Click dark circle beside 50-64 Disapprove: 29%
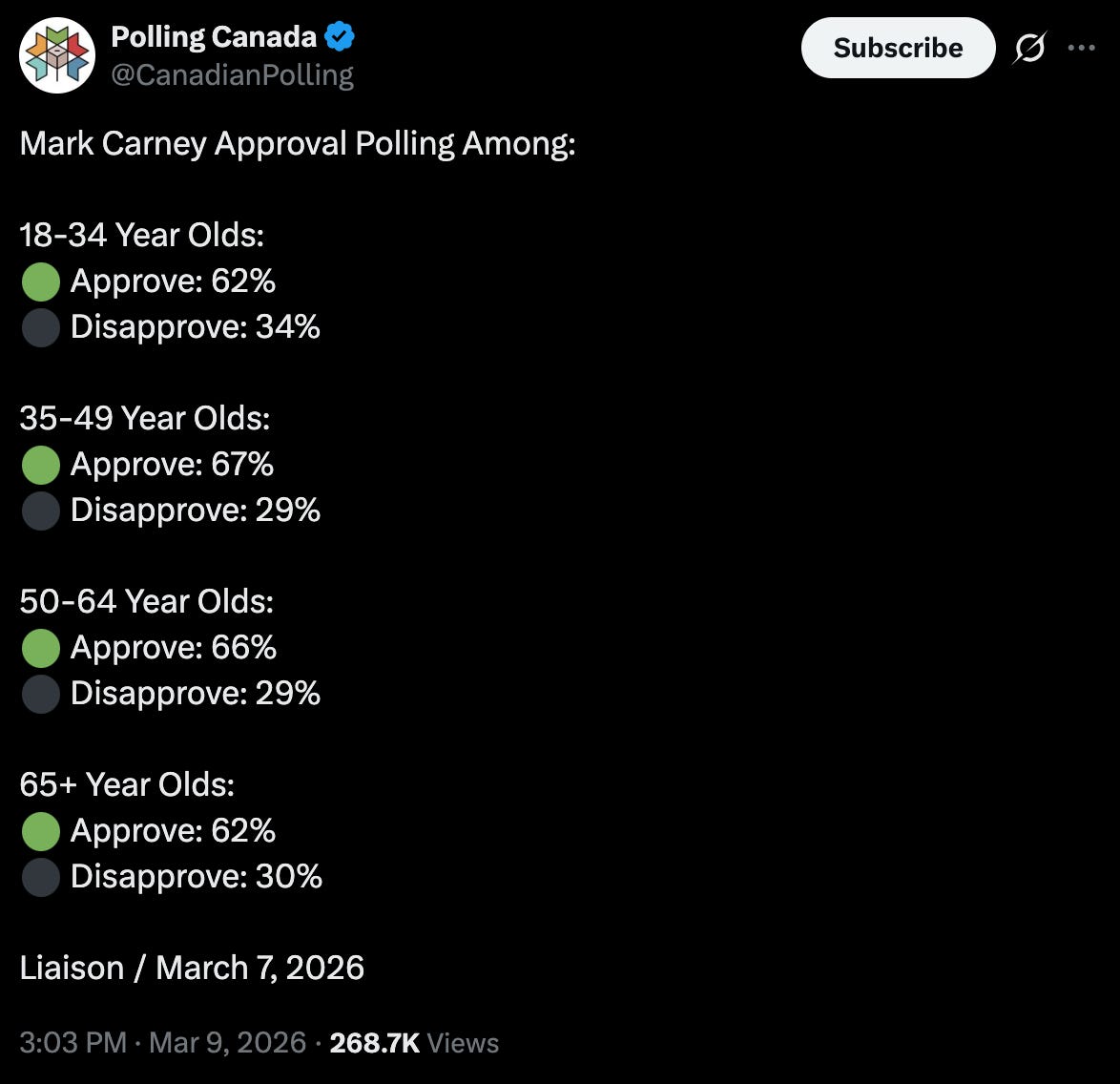Image resolution: width=1120 pixels, height=1084 pixels. 41,694
